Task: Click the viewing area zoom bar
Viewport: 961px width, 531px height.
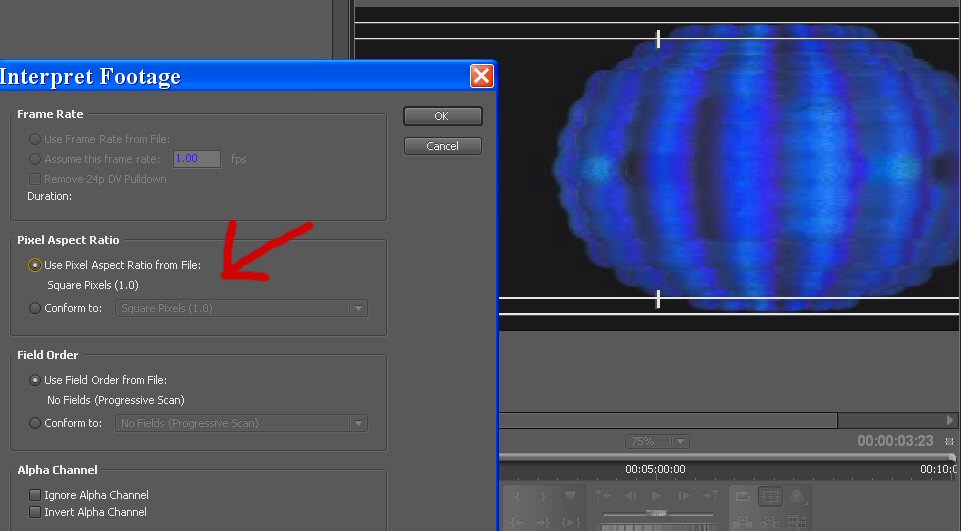Action: click(726, 457)
